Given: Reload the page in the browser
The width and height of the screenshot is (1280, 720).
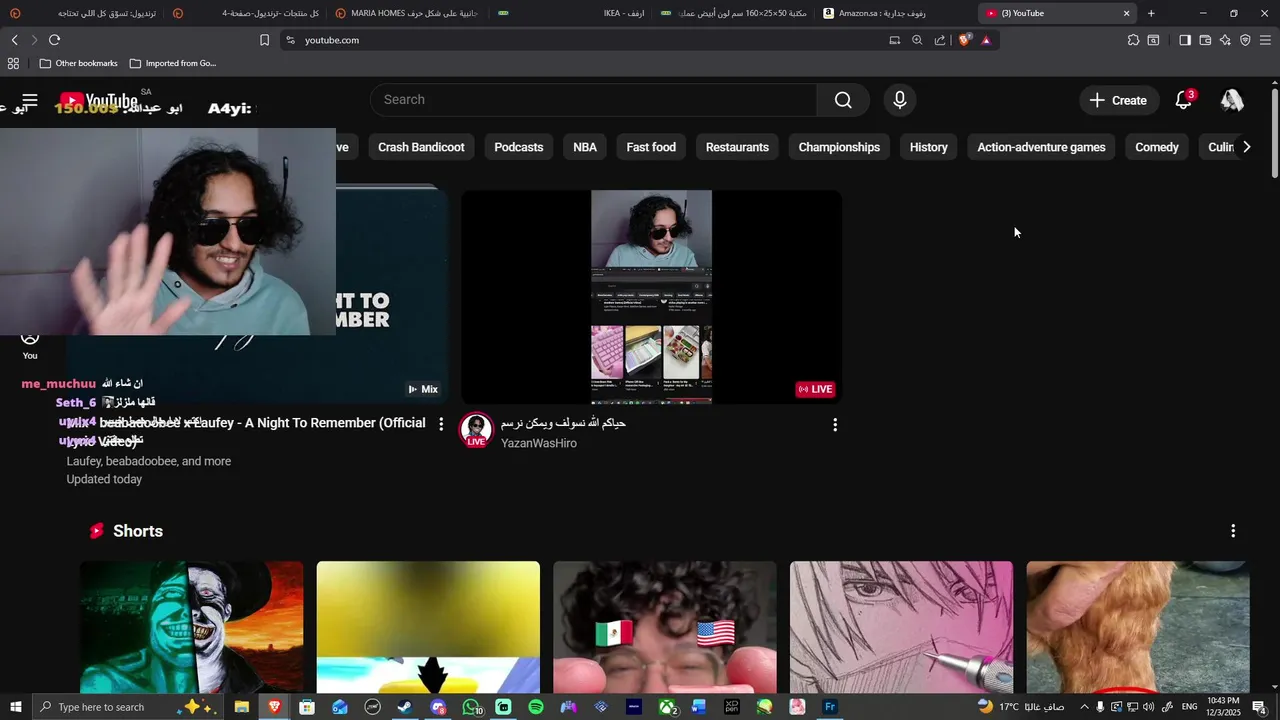Looking at the screenshot, I should coord(54,40).
